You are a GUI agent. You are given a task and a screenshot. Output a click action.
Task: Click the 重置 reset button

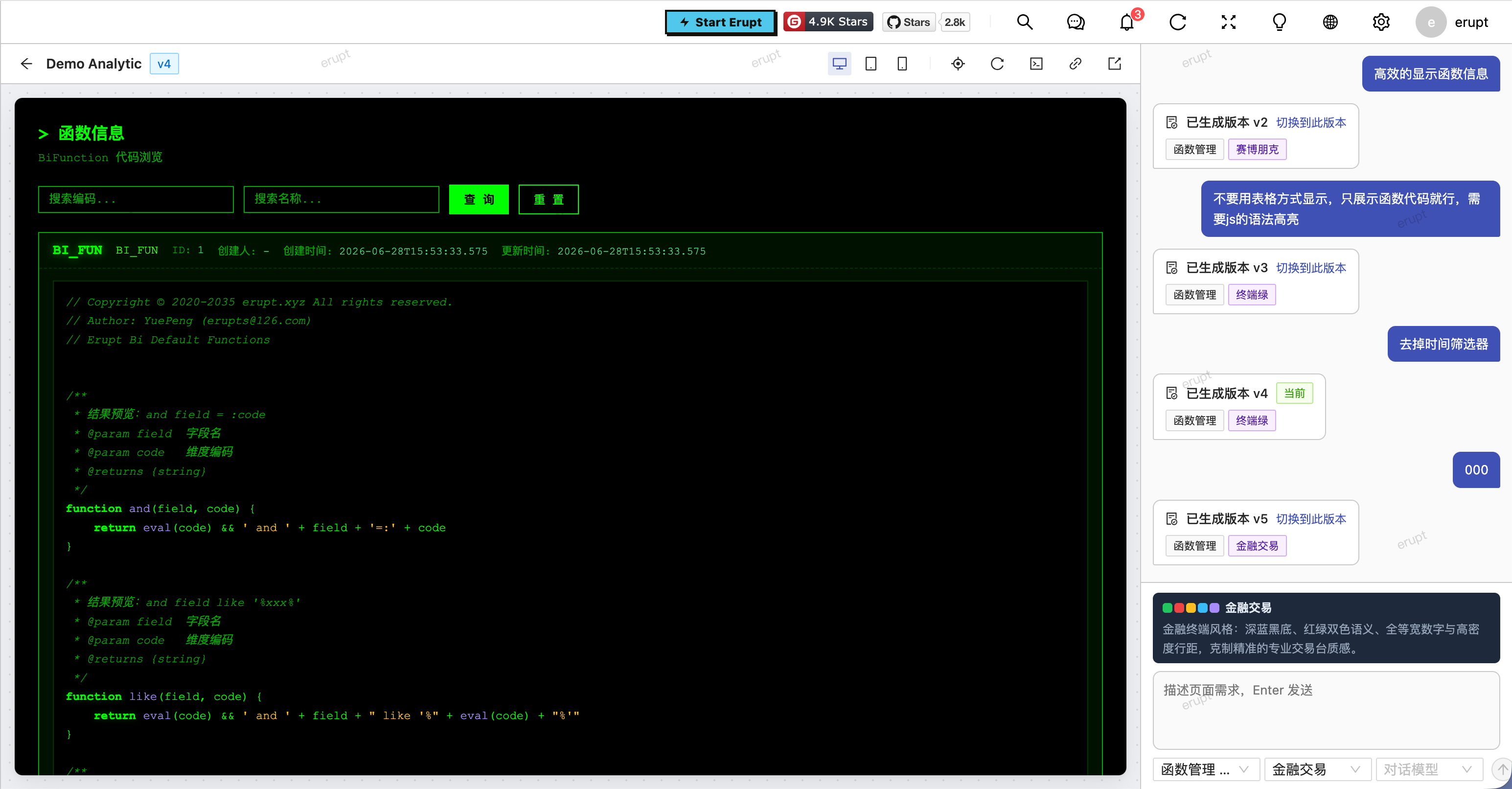click(548, 200)
